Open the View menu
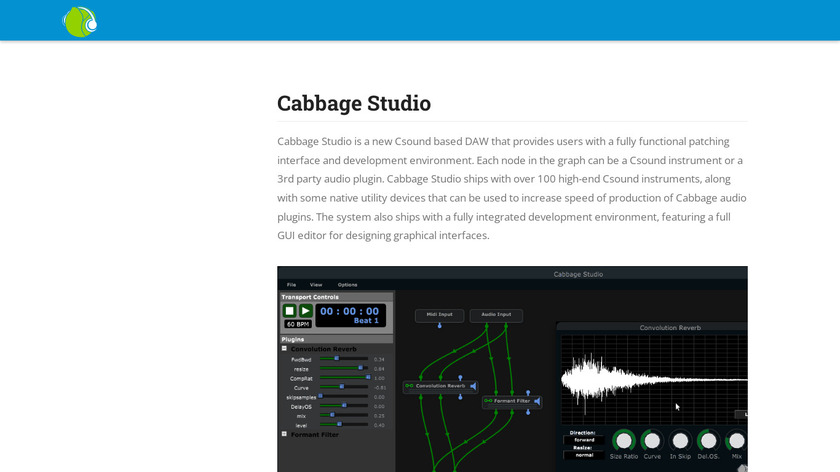Viewport: 840px width, 472px height. click(x=316, y=285)
